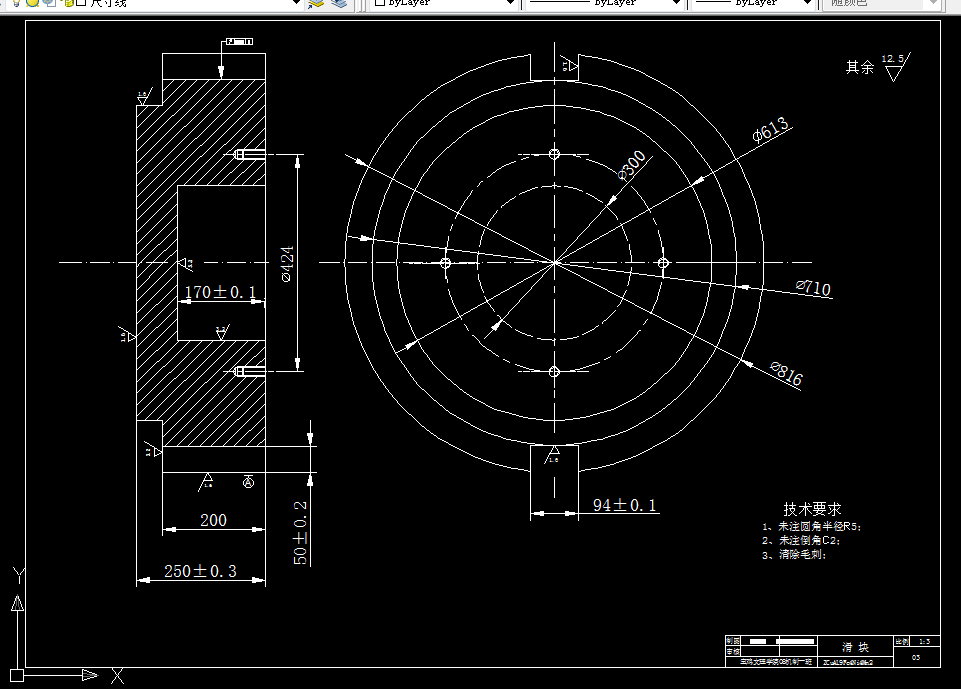Select roughness symbol inside the section cavity
The height and width of the screenshot is (689, 961).
point(222,333)
